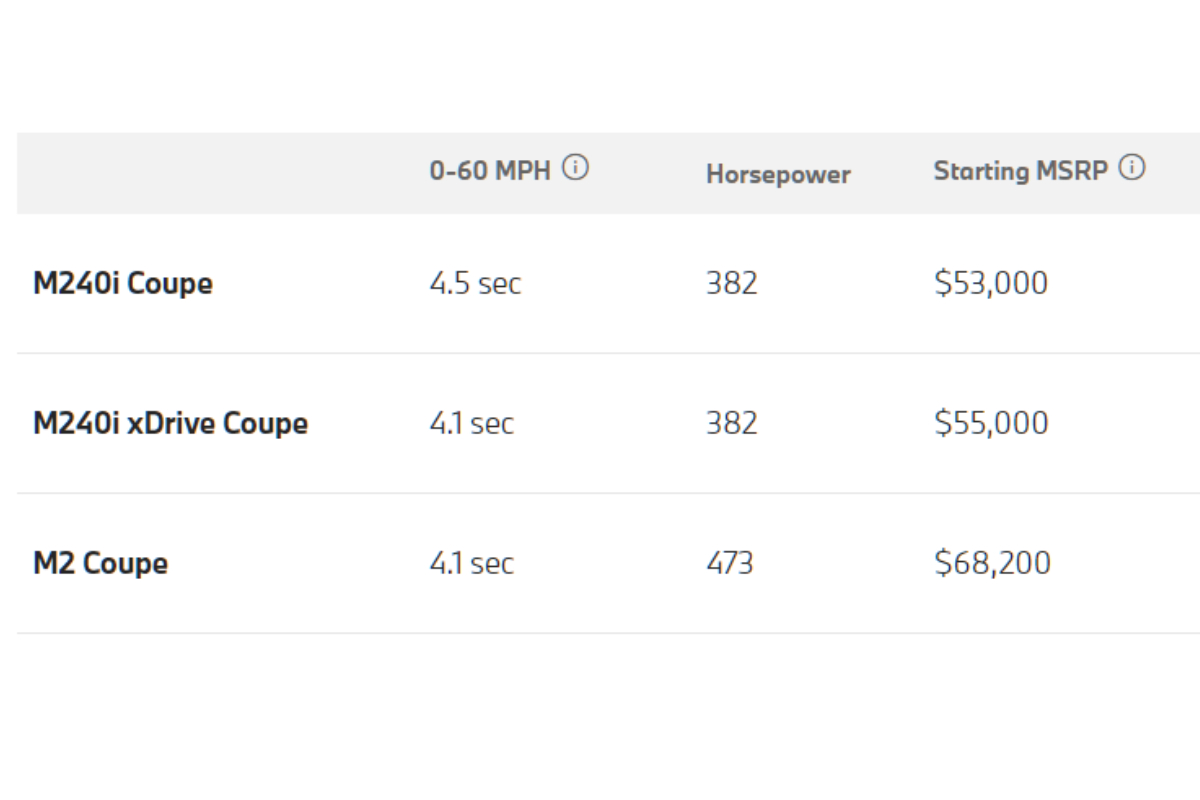
Task: Click the info icon beside 0-60 MPH
Action: click(575, 169)
